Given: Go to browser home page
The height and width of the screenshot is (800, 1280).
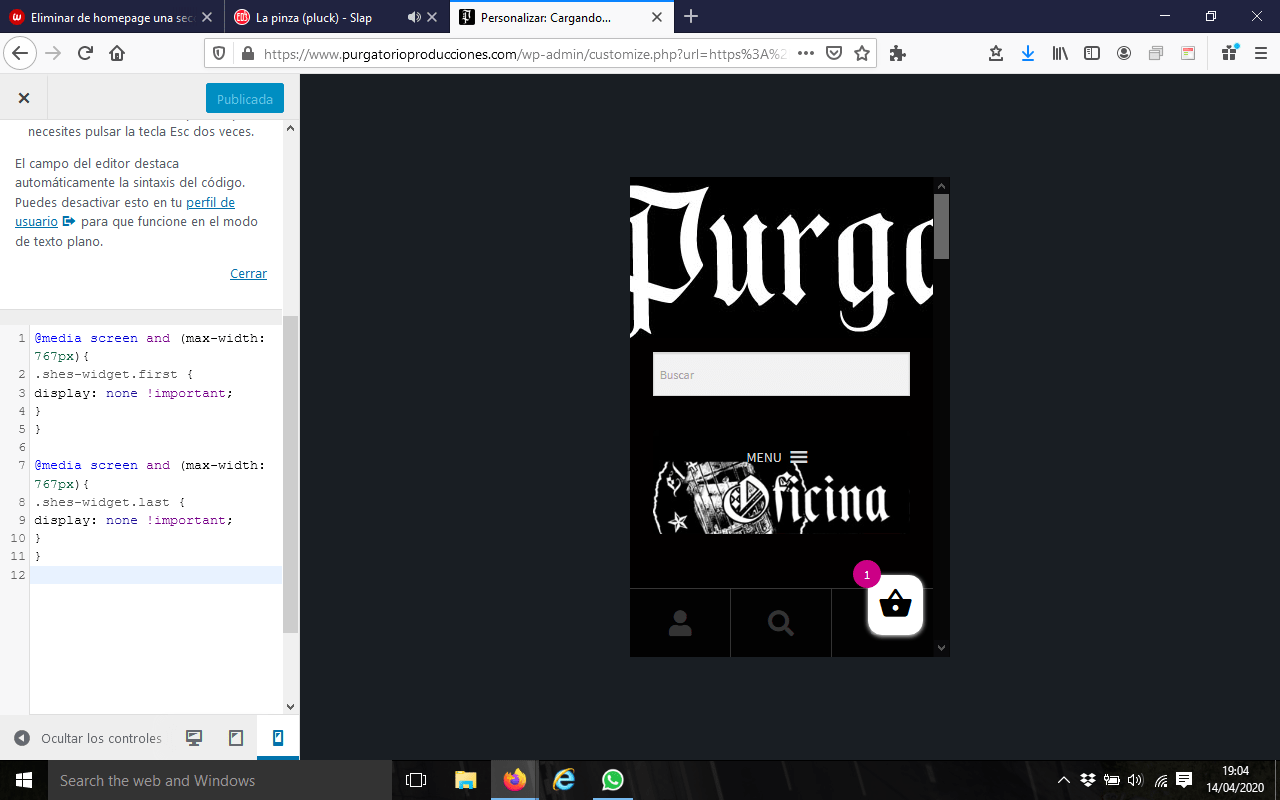Looking at the screenshot, I should point(117,53).
